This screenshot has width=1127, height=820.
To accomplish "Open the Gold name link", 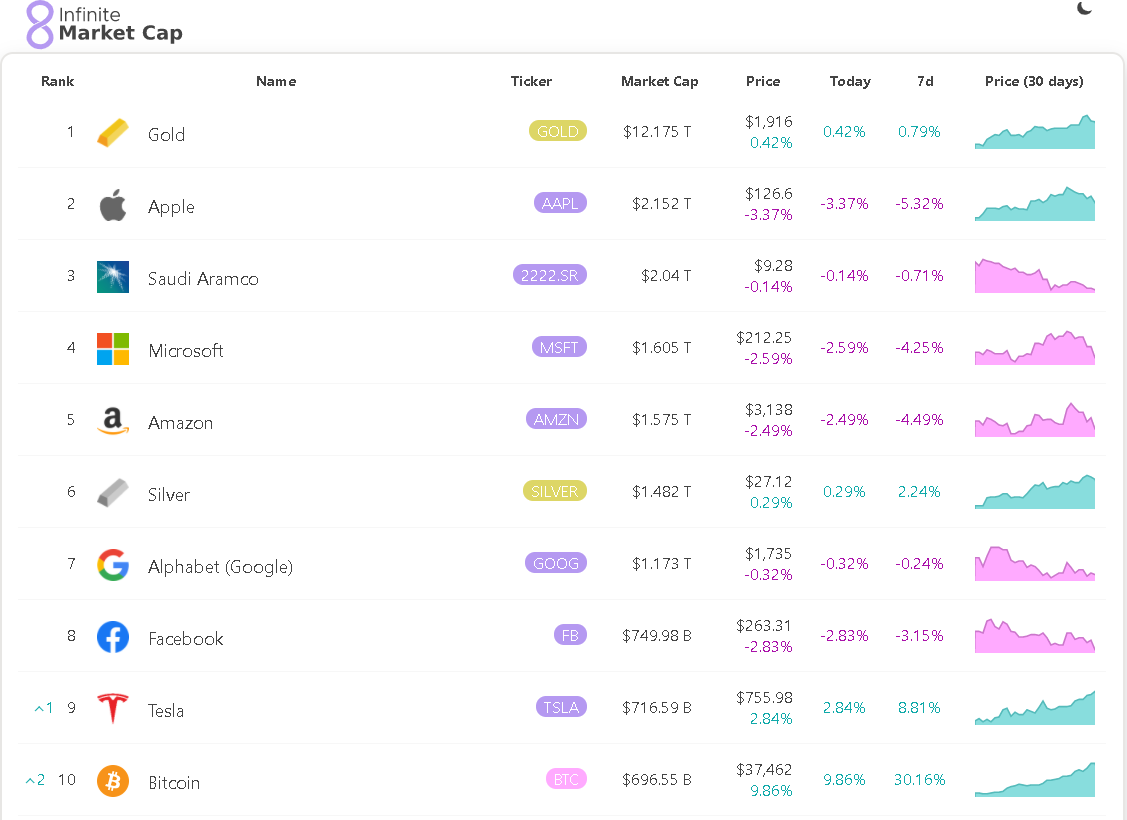I will click(166, 134).
